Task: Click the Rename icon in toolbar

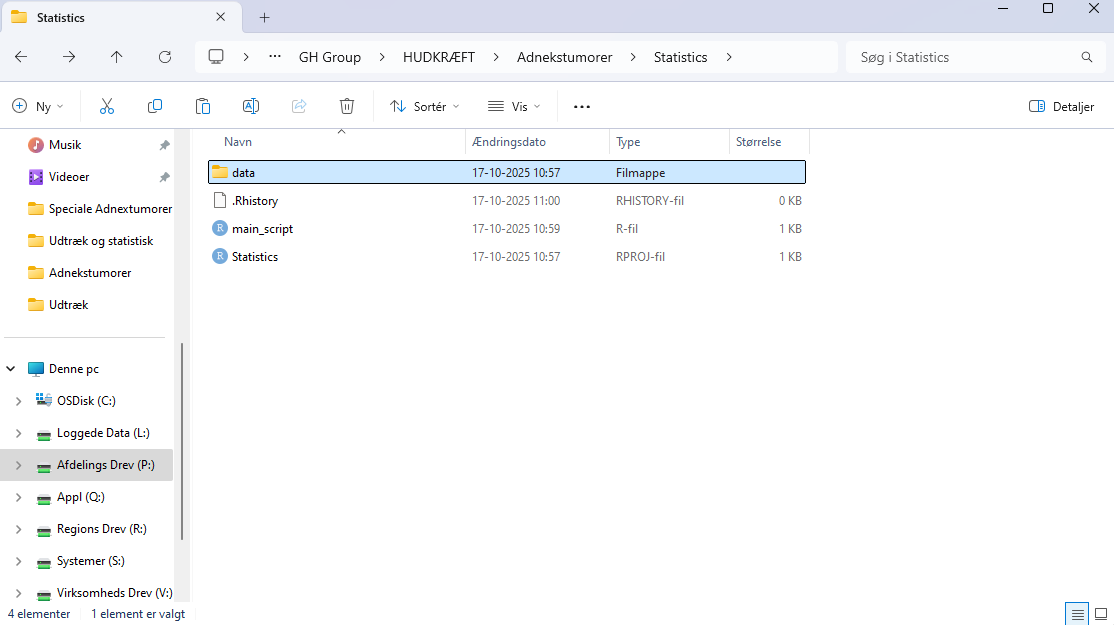Action: [251, 106]
